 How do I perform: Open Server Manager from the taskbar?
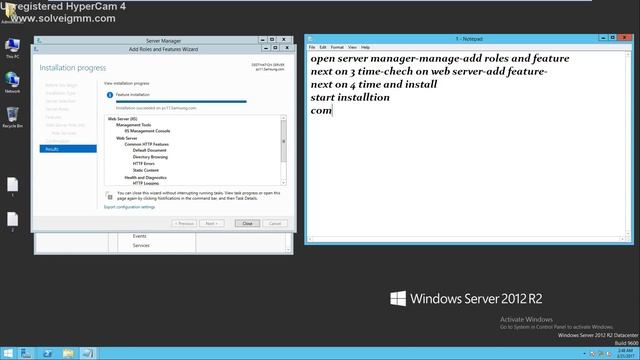point(26,353)
